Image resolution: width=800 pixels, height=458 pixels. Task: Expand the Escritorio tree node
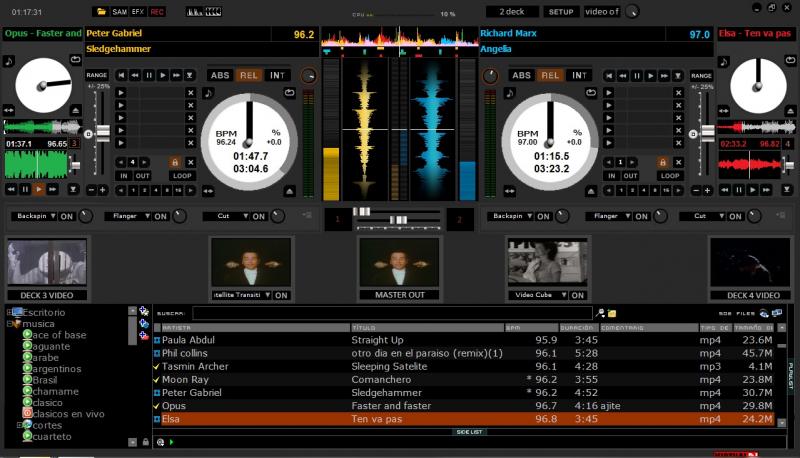(x=9, y=312)
